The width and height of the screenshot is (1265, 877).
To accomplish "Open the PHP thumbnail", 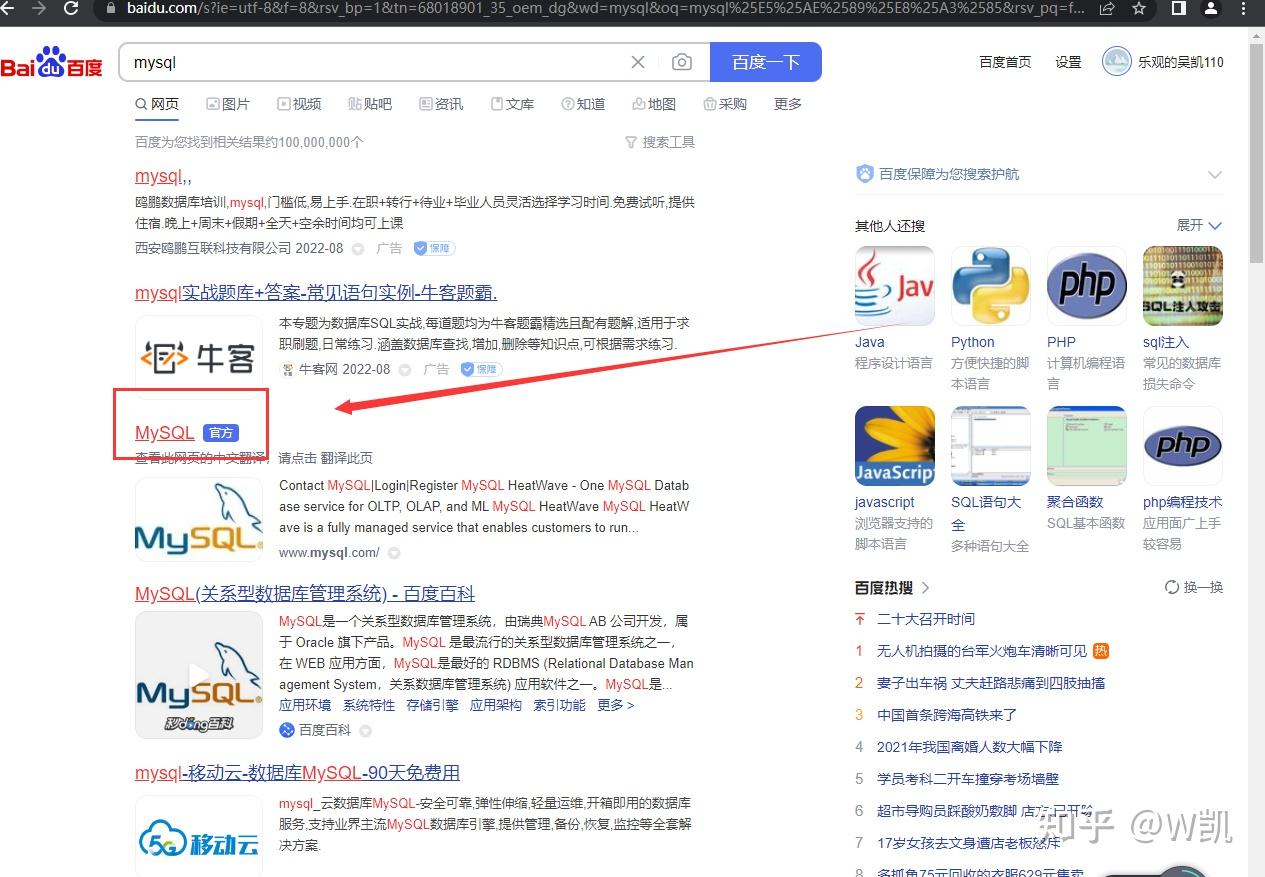I will click(x=1087, y=286).
